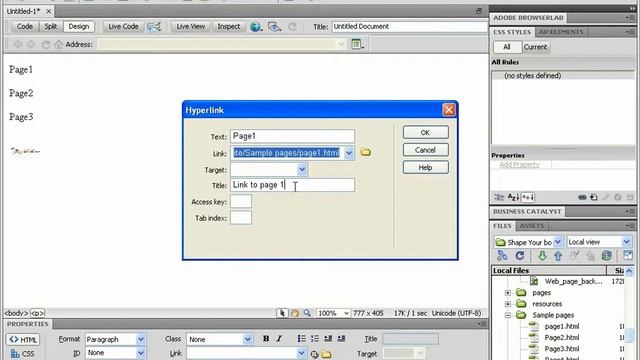Expand the pages folder

(508, 293)
